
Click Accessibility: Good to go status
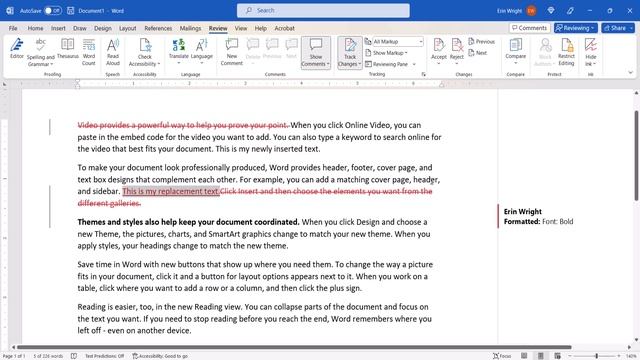(160, 356)
